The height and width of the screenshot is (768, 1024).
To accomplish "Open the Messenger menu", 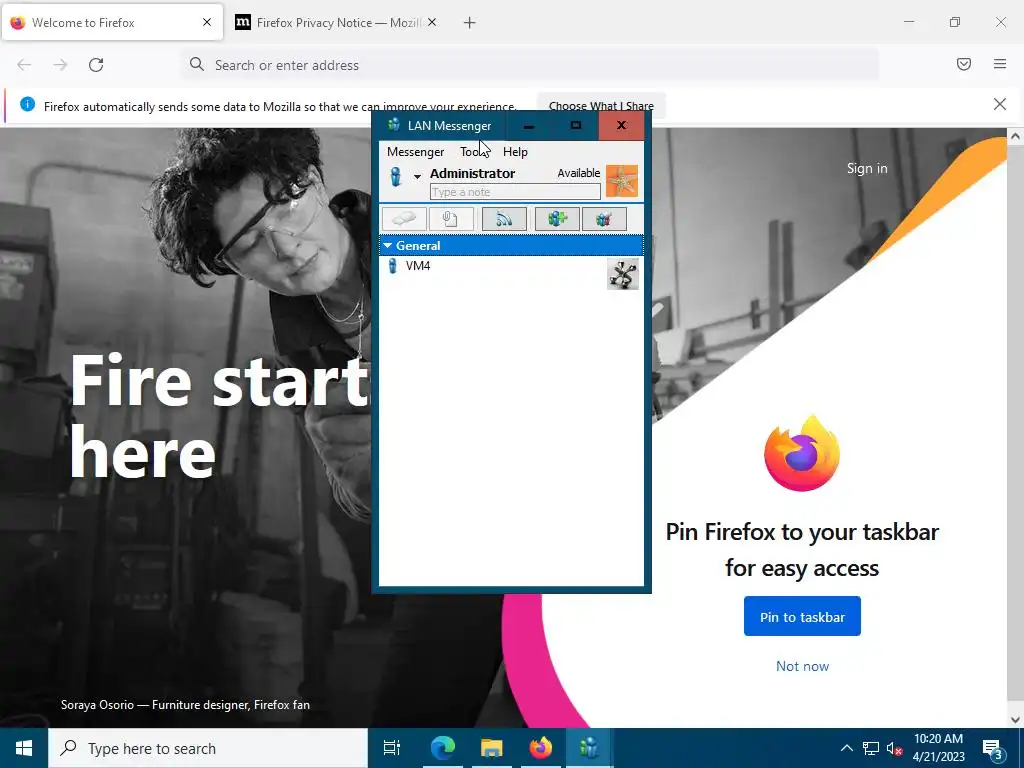I will pyautogui.click(x=415, y=152).
